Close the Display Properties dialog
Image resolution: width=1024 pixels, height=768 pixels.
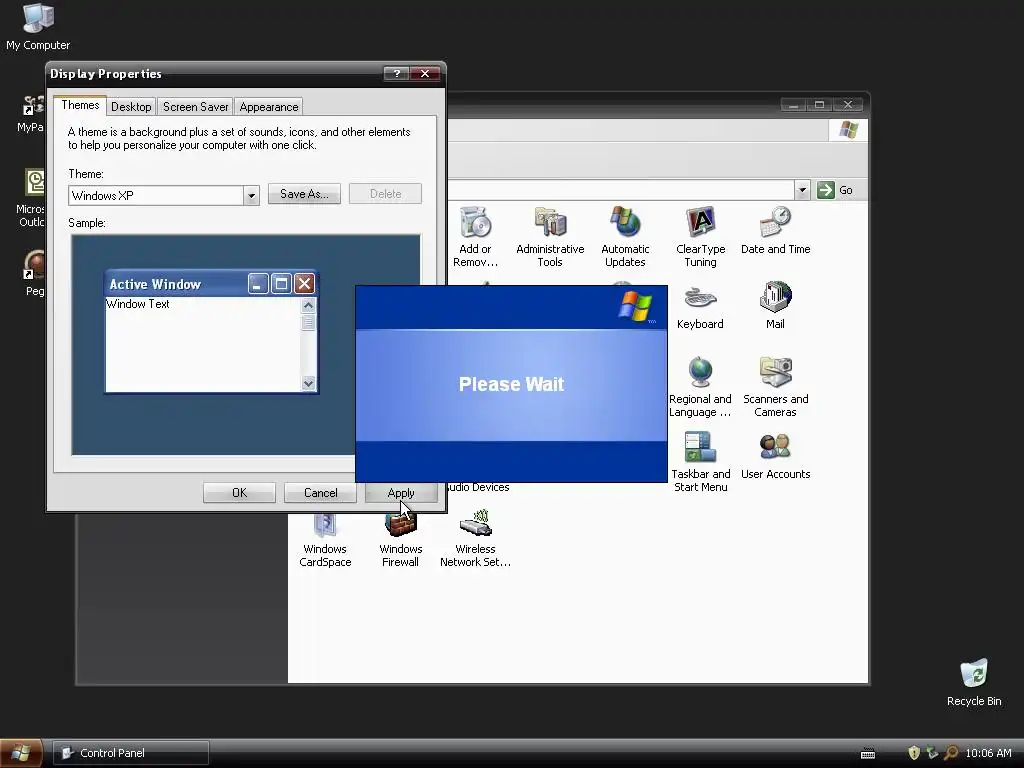(425, 73)
